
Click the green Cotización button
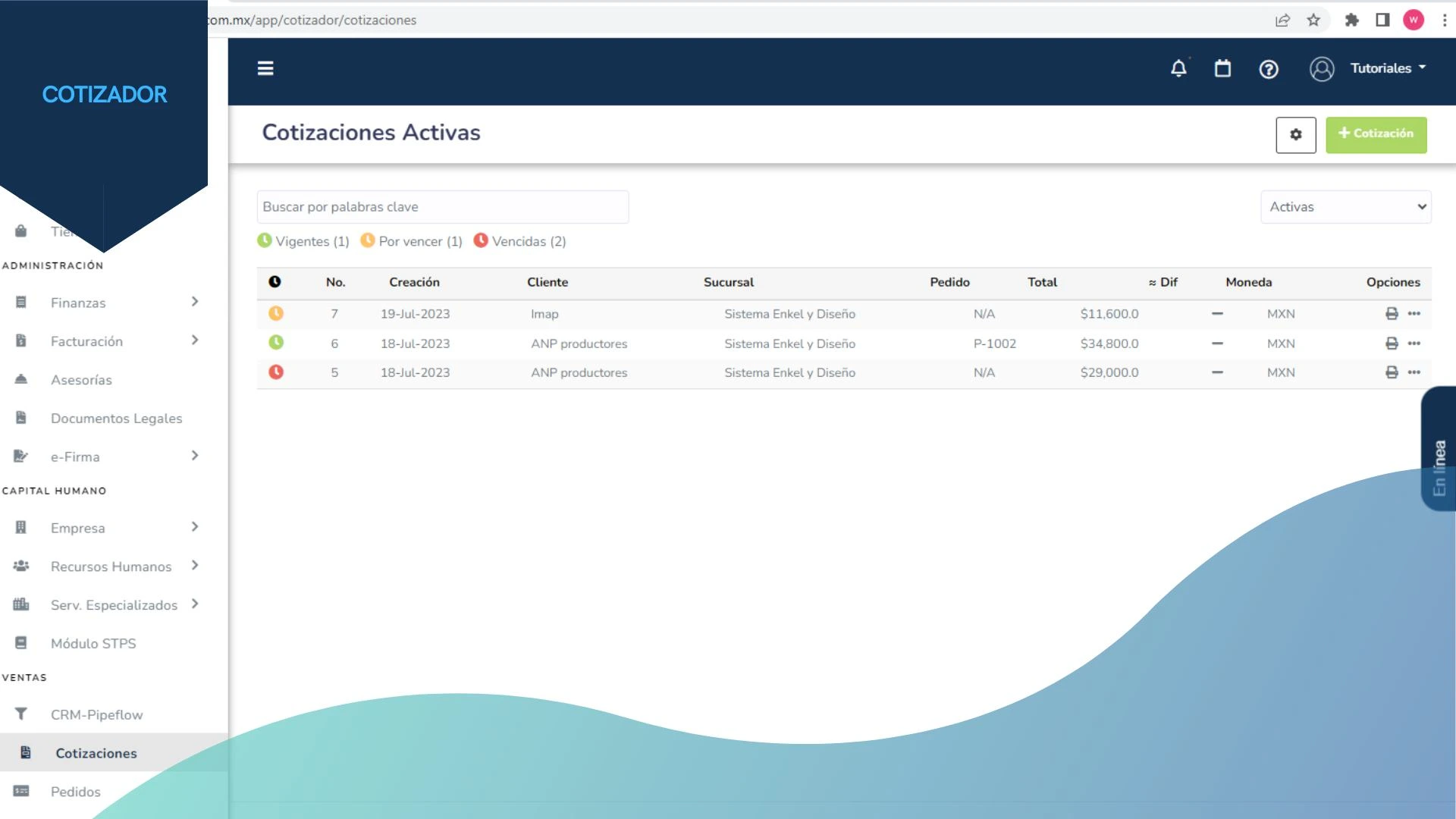click(1376, 134)
